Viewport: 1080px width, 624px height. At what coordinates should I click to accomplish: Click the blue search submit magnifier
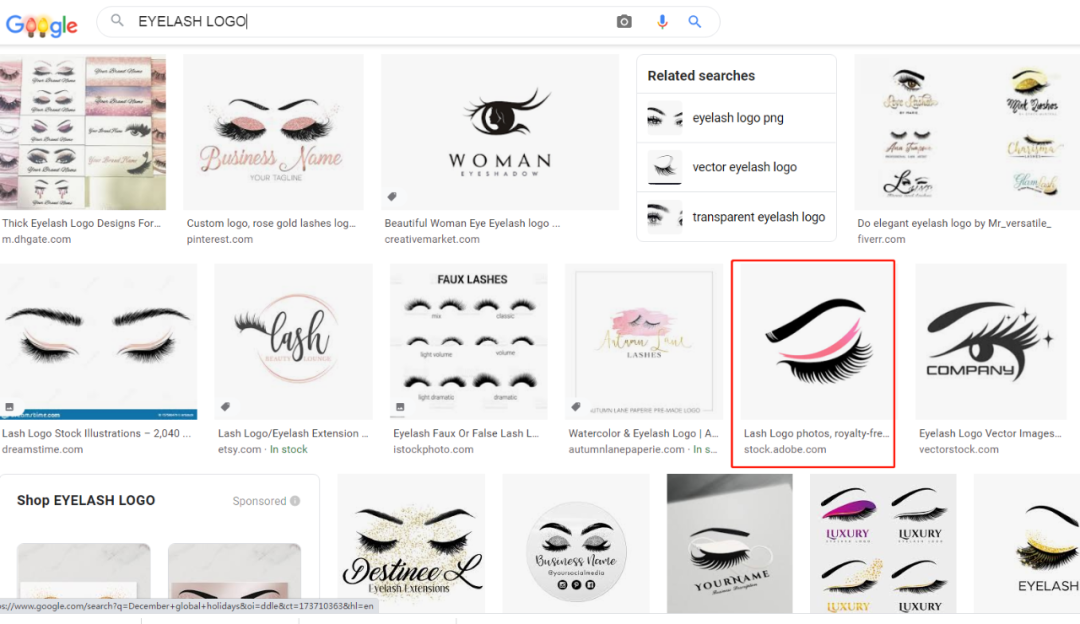[695, 21]
